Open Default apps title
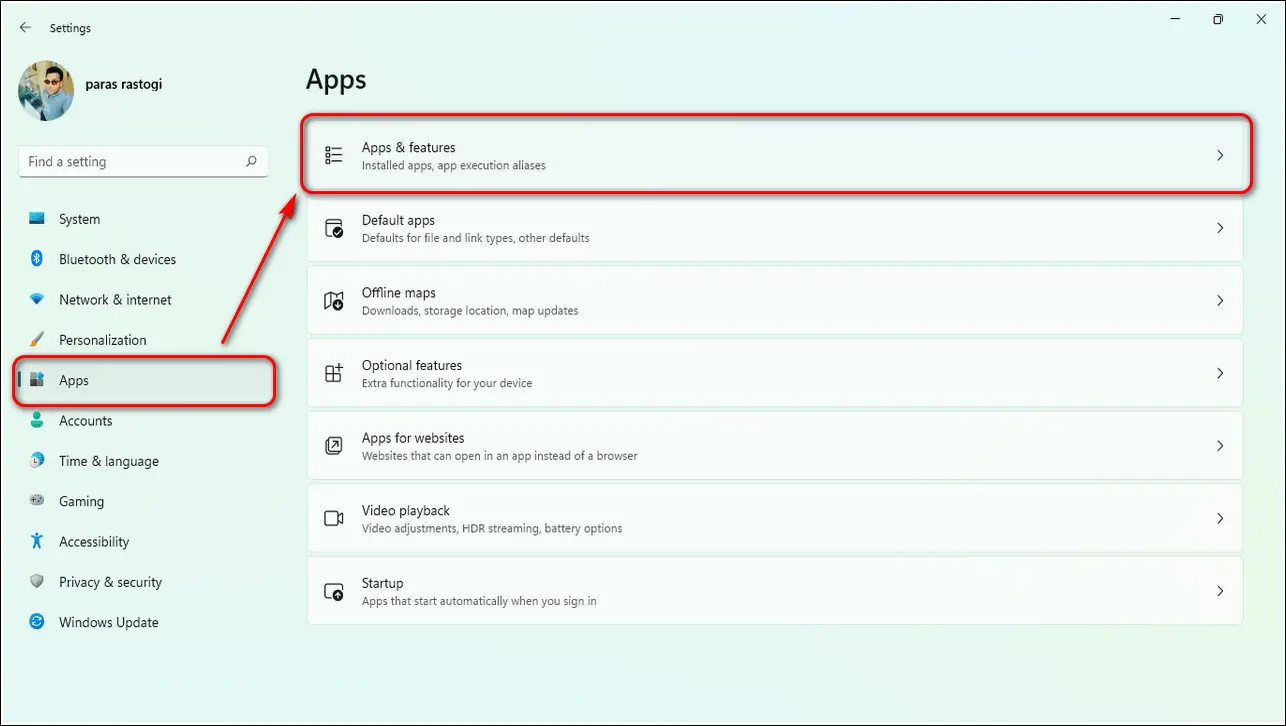Viewport: 1286px width, 726px height. point(398,220)
